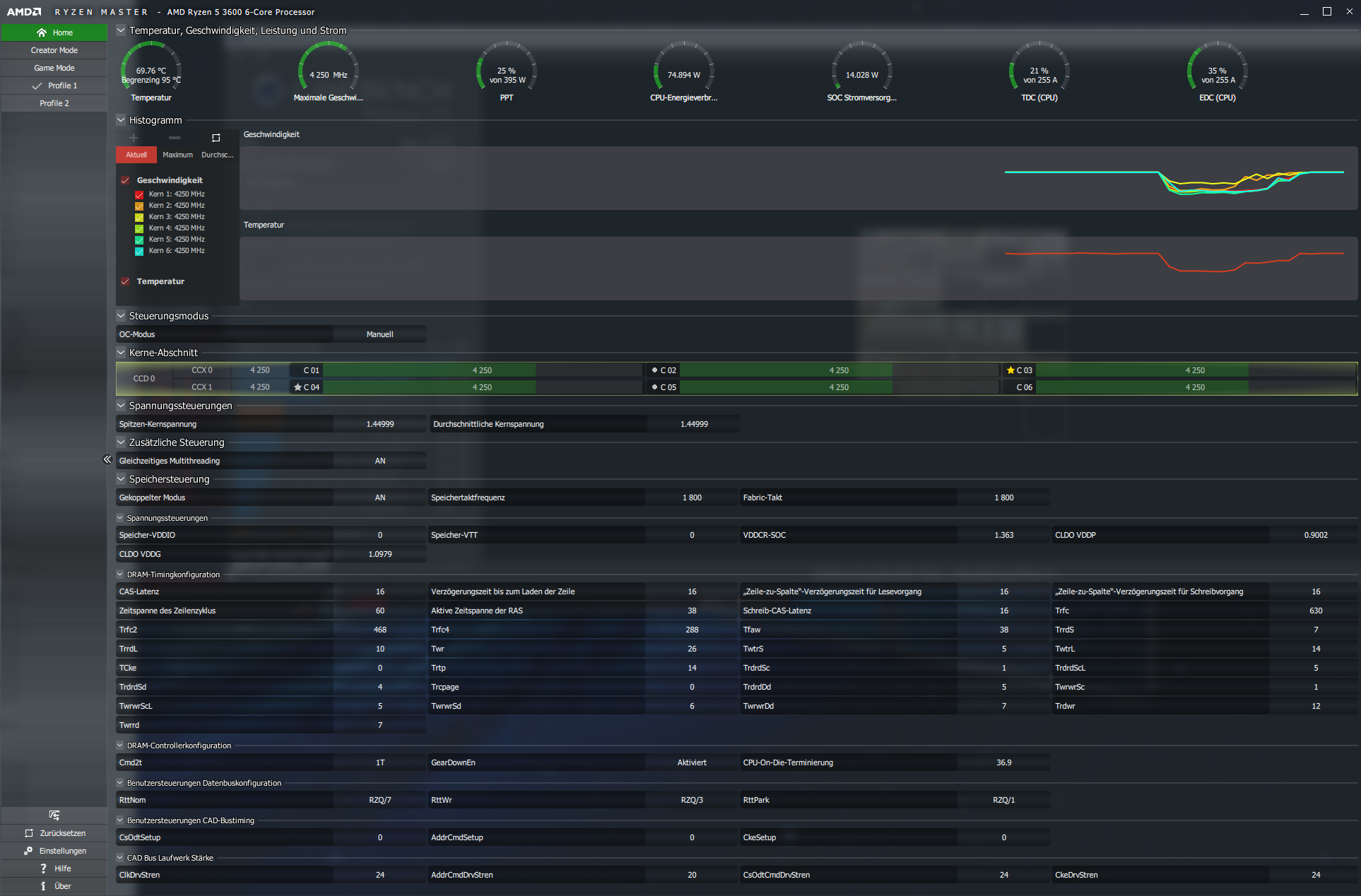Select Game Mode in sidebar
The image size is (1361, 896).
tap(54, 68)
